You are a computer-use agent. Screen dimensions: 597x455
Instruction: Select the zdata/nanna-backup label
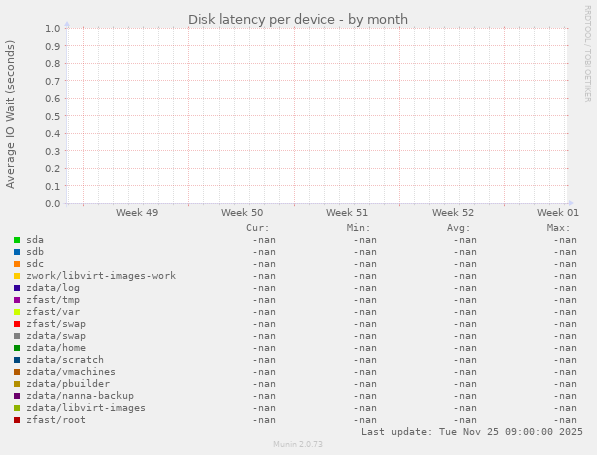pos(80,396)
